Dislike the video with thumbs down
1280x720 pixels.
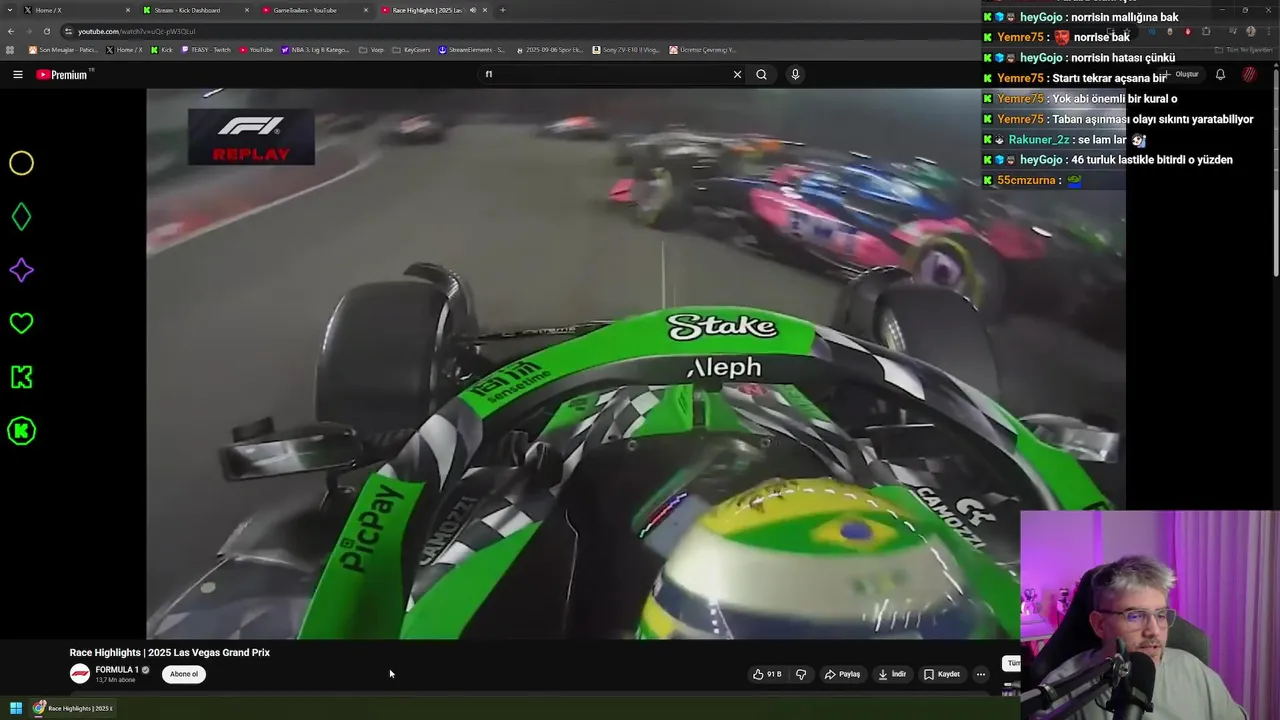point(801,674)
